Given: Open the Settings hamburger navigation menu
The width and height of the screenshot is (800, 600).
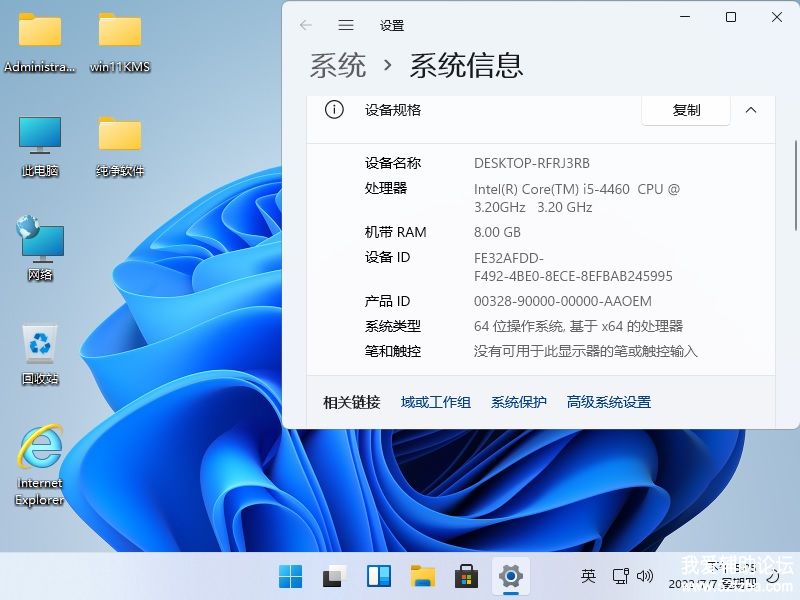Looking at the screenshot, I should pyautogui.click(x=346, y=25).
